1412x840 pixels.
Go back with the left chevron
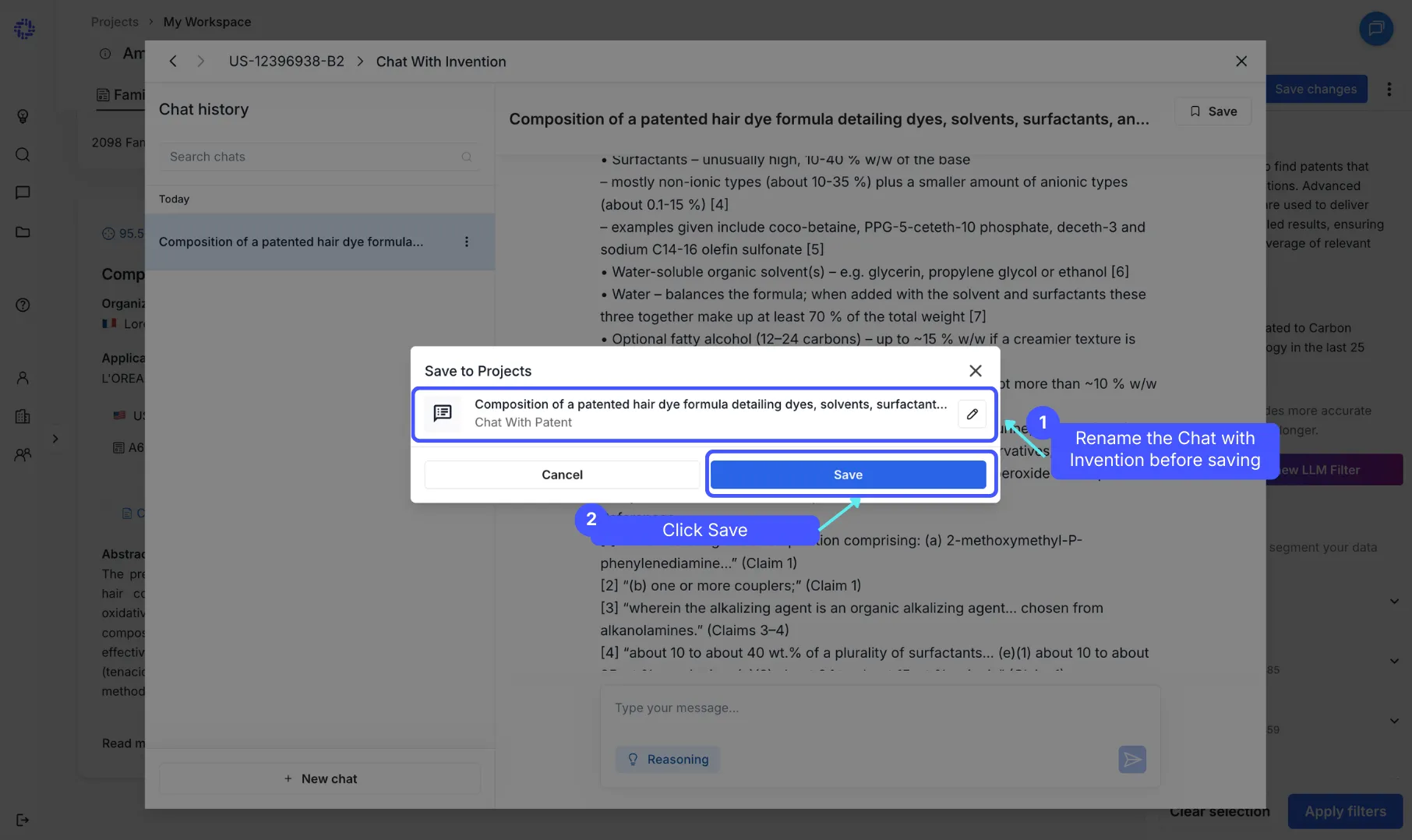click(173, 62)
